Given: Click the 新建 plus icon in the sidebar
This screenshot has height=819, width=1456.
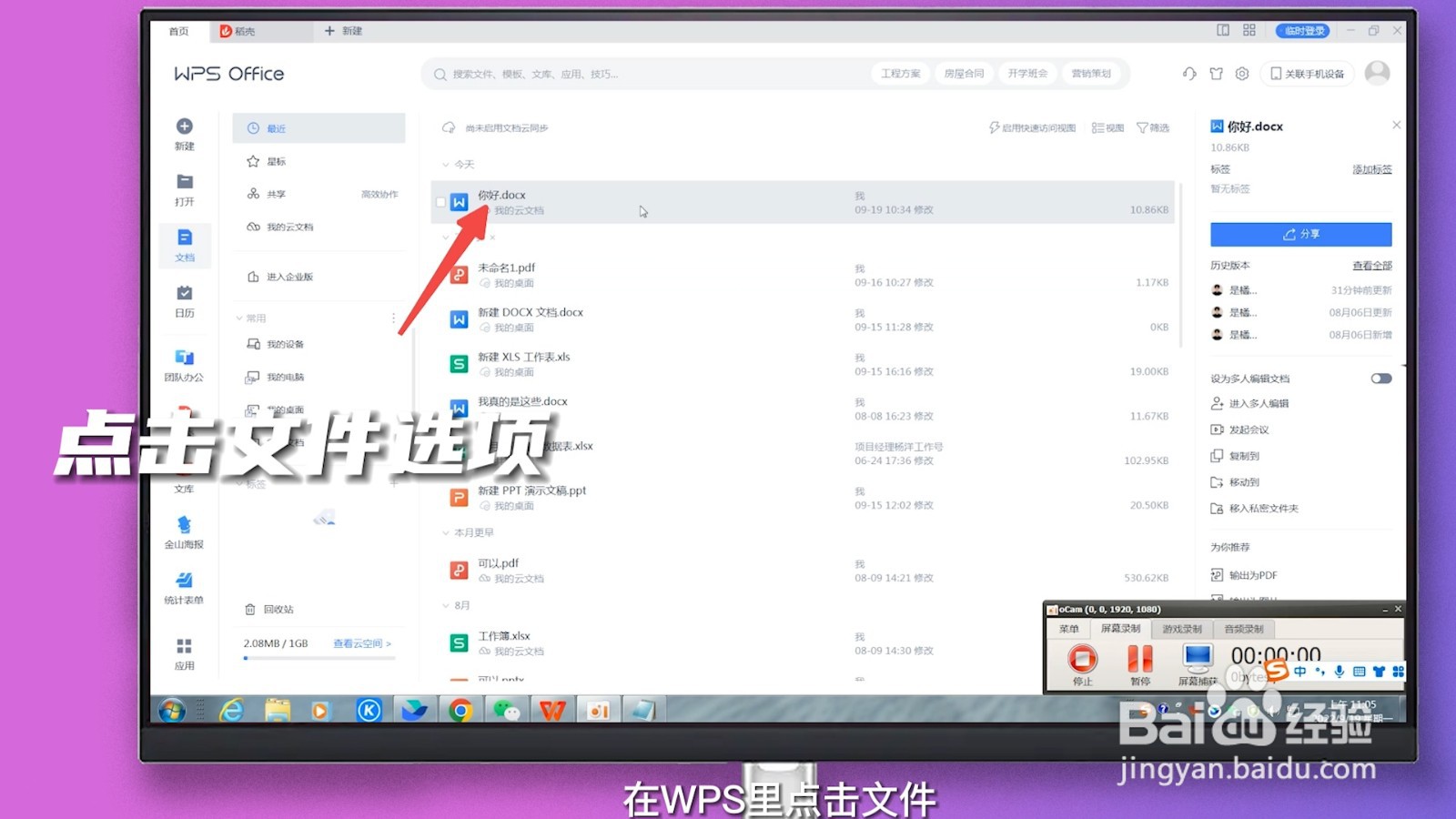Looking at the screenshot, I should (x=184, y=126).
